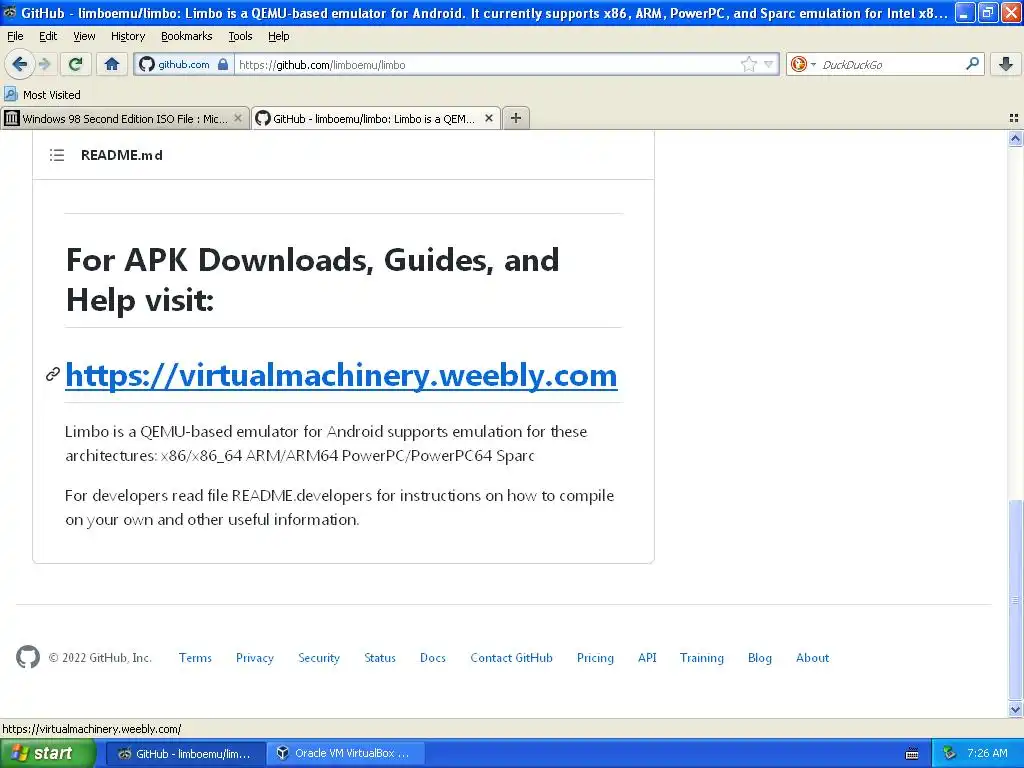Open the Docs footer link
This screenshot has height=768, width=1024.
tap(433, 658)
